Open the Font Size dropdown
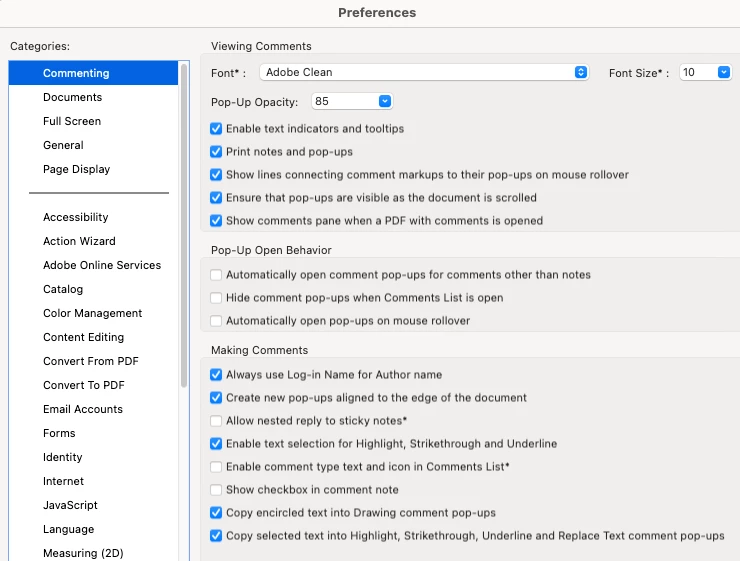The height and width of the screenshot is (561, 740). pos(705,73)
